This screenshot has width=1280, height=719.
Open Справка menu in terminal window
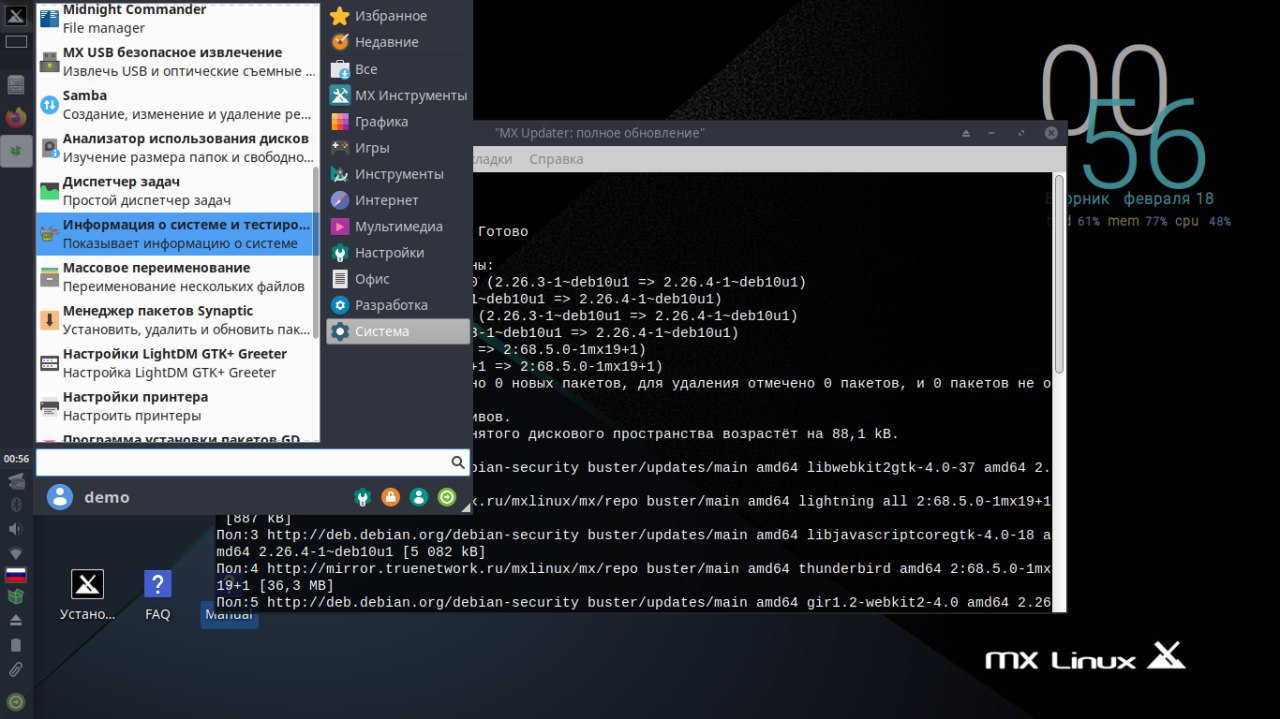[x=556, y=159]
